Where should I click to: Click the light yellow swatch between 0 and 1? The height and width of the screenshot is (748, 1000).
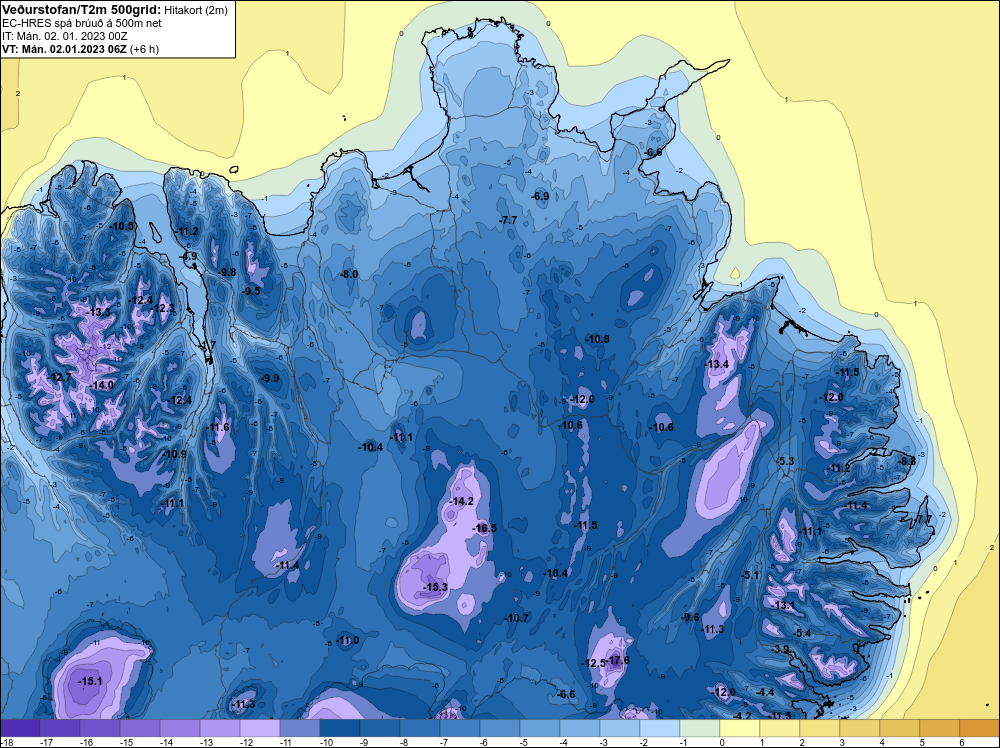click(740, 728)
